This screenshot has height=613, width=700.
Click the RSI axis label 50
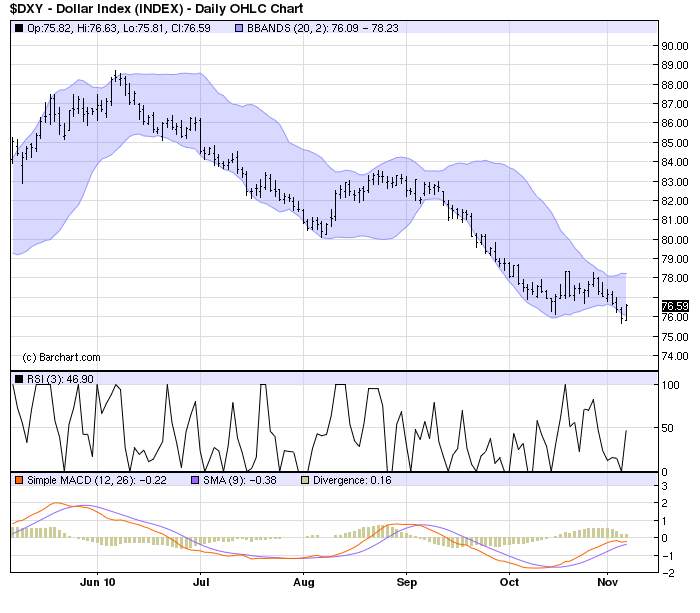667,428
